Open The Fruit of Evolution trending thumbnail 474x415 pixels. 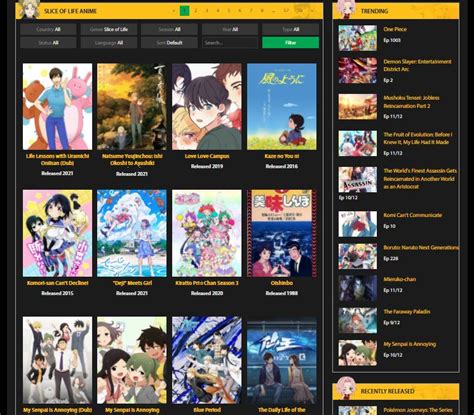click(x=358, y=143)
